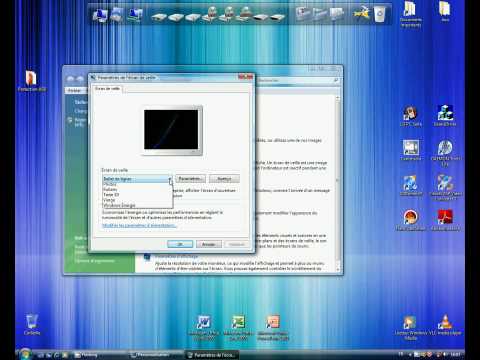480x360 pixels.
Task: Confirm with the OK button
Action: point(180,244)
